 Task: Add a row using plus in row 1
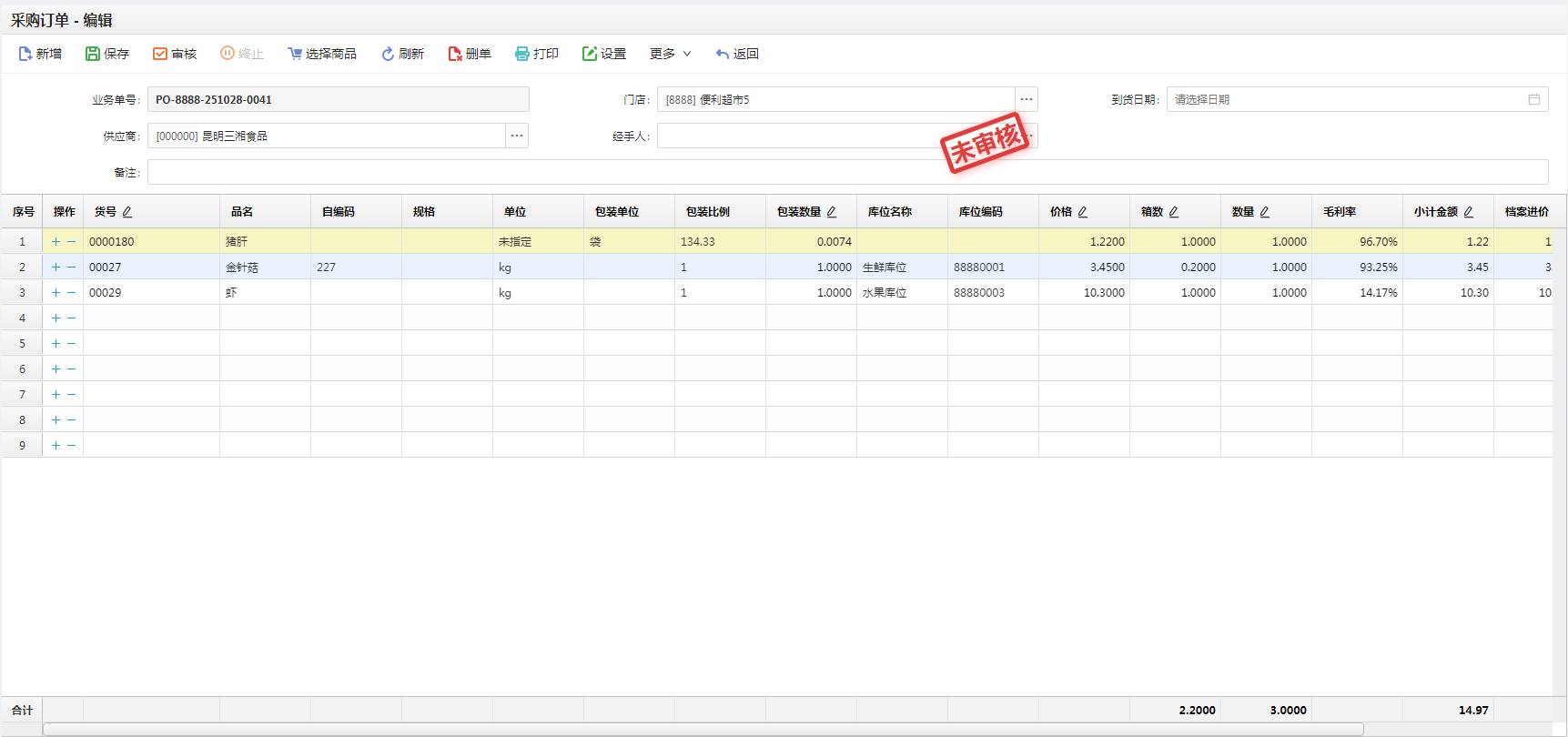pyautogui.click(x=56, y=242)
